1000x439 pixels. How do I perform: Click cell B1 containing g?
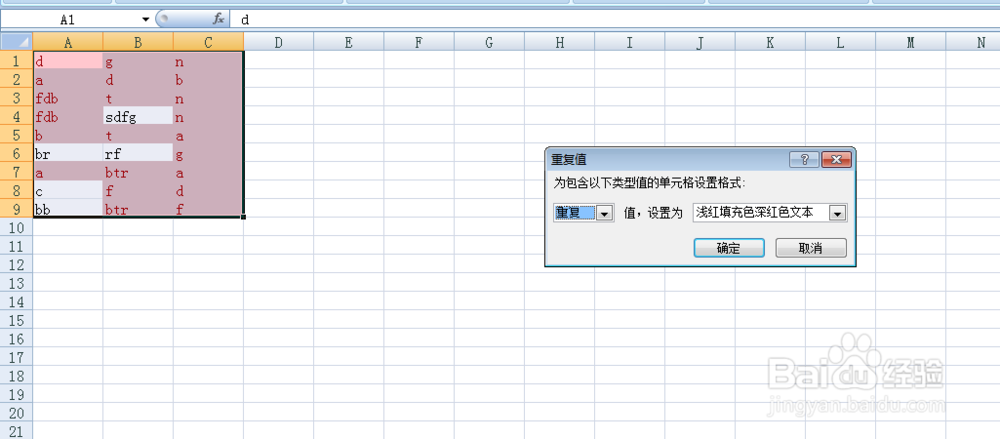(x=138, y=61)
